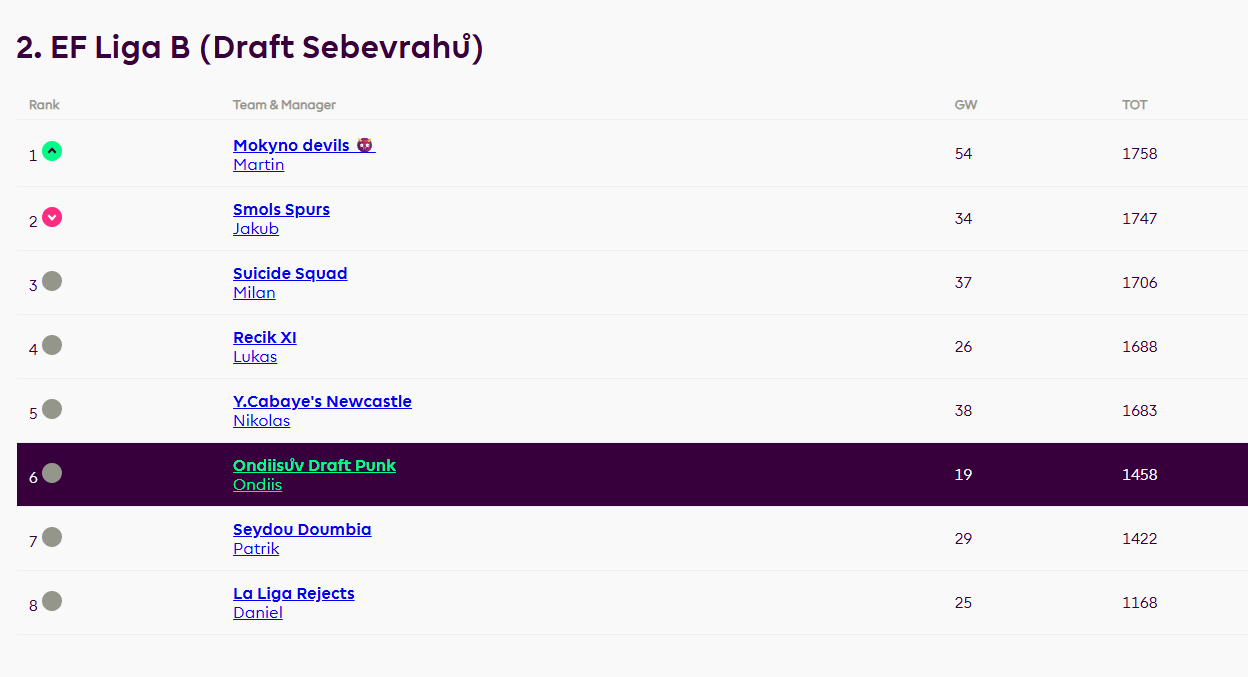Open the Suicide Squad team link
Viewport: 1248px width, 677px height.
(x=290, y=273)
